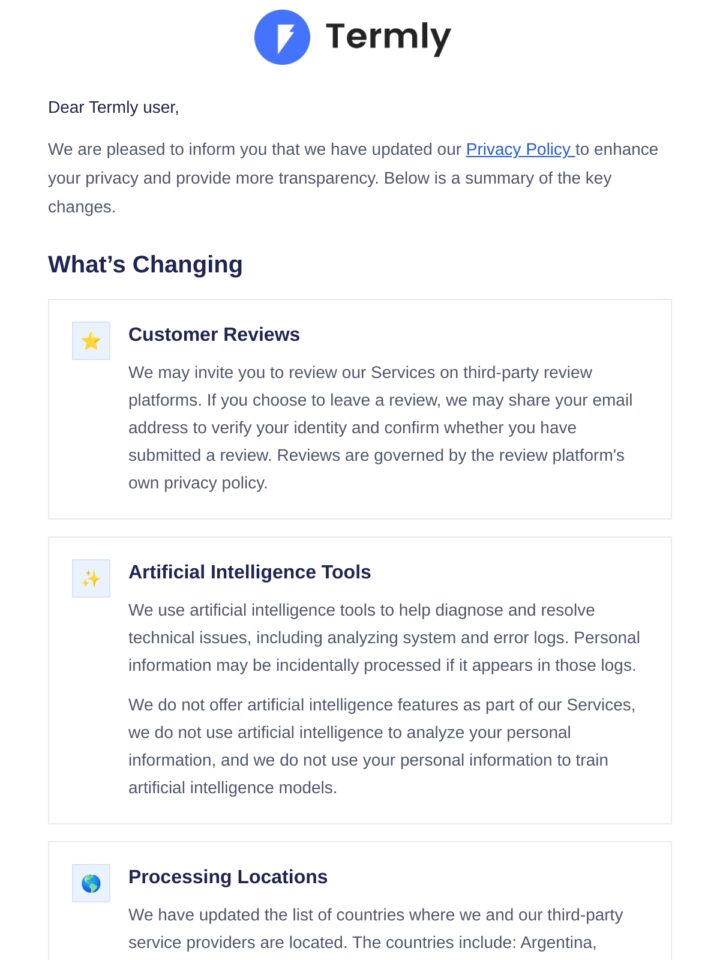Click the Dear Termly user greeting
This screenshot has height=960, width=720.
113,107
